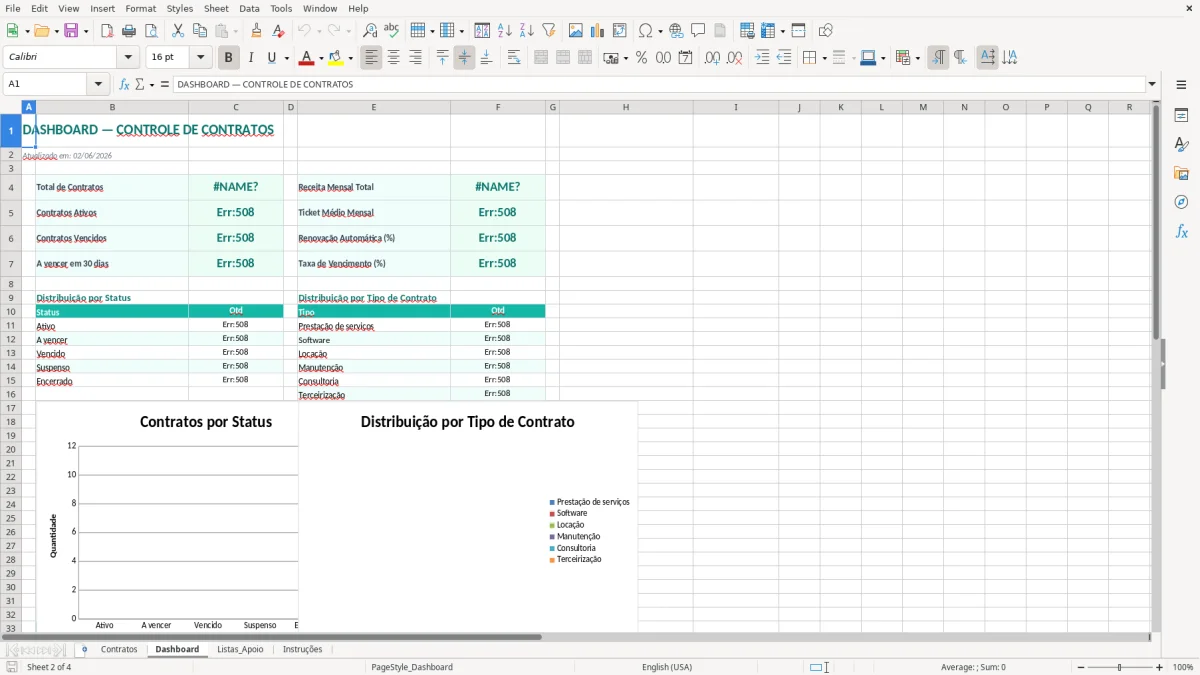Click the English (USA) language field

[666, 667]
